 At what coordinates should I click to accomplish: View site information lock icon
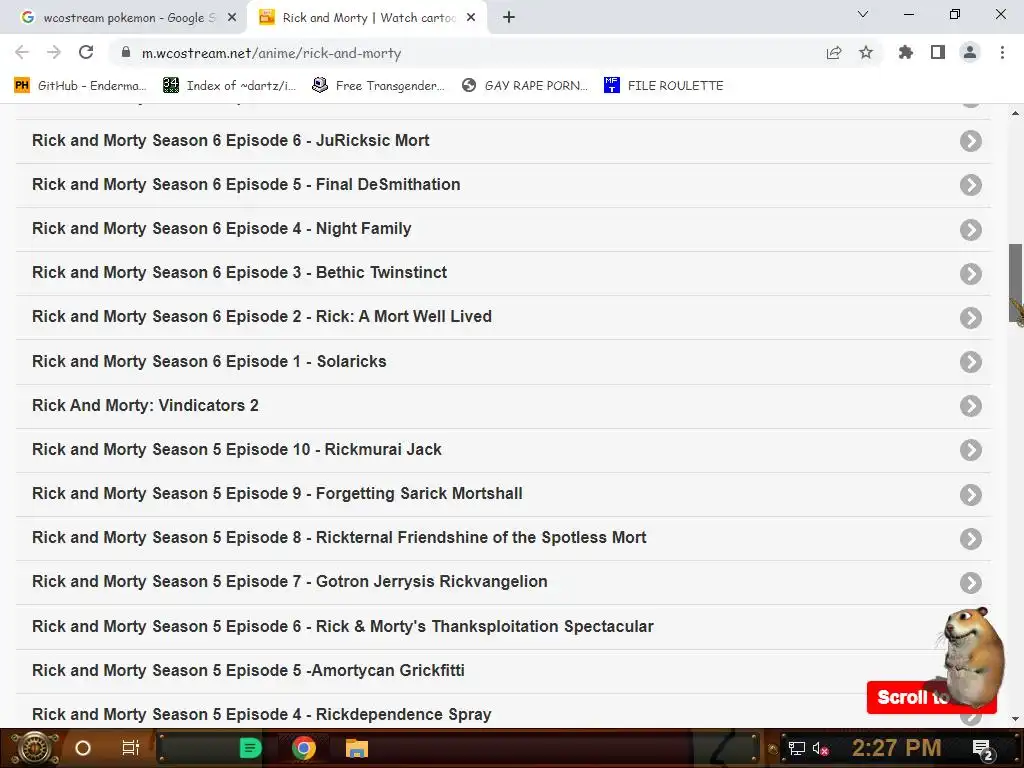tap(126, 52)
